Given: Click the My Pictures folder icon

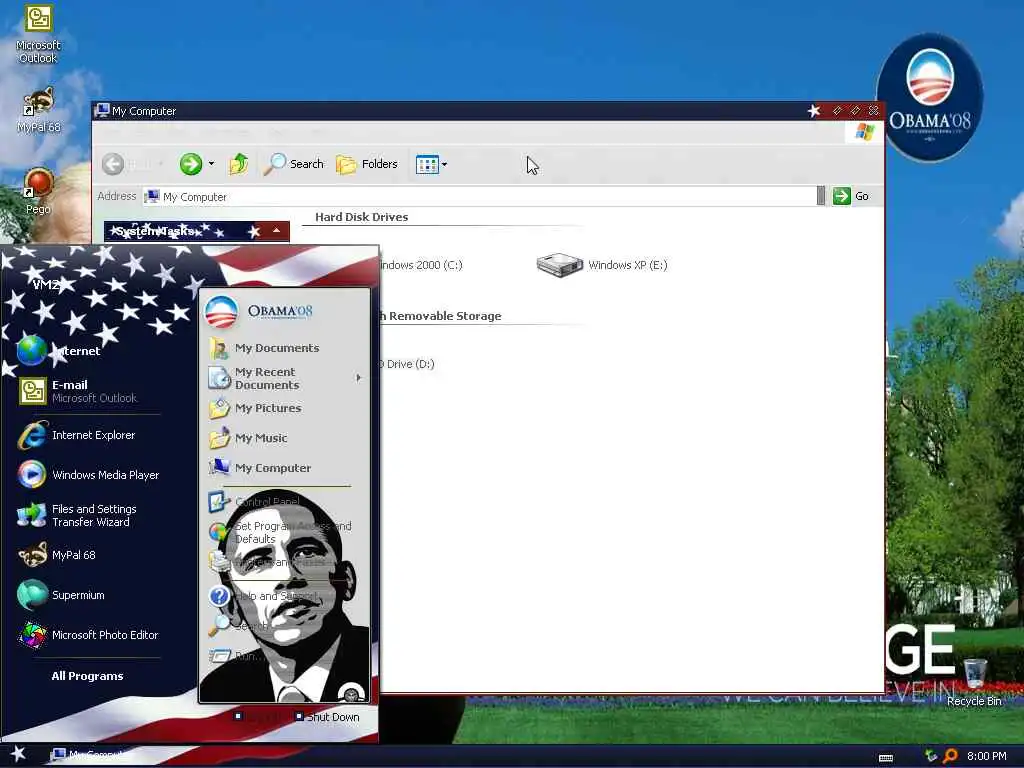Looking at the screenshot, I should point(219,408).
